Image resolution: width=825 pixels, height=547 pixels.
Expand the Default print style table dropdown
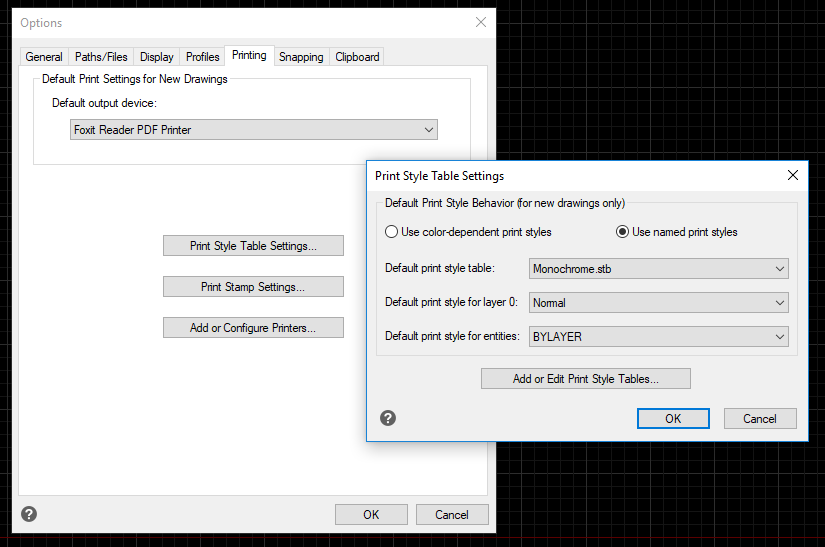click(x=658, y=268)
